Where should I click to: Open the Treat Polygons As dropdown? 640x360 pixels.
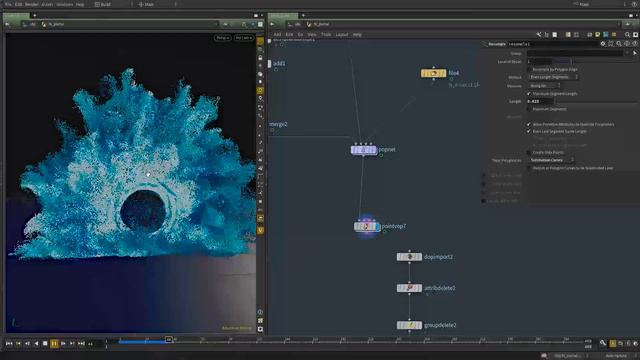click(551, 160)
